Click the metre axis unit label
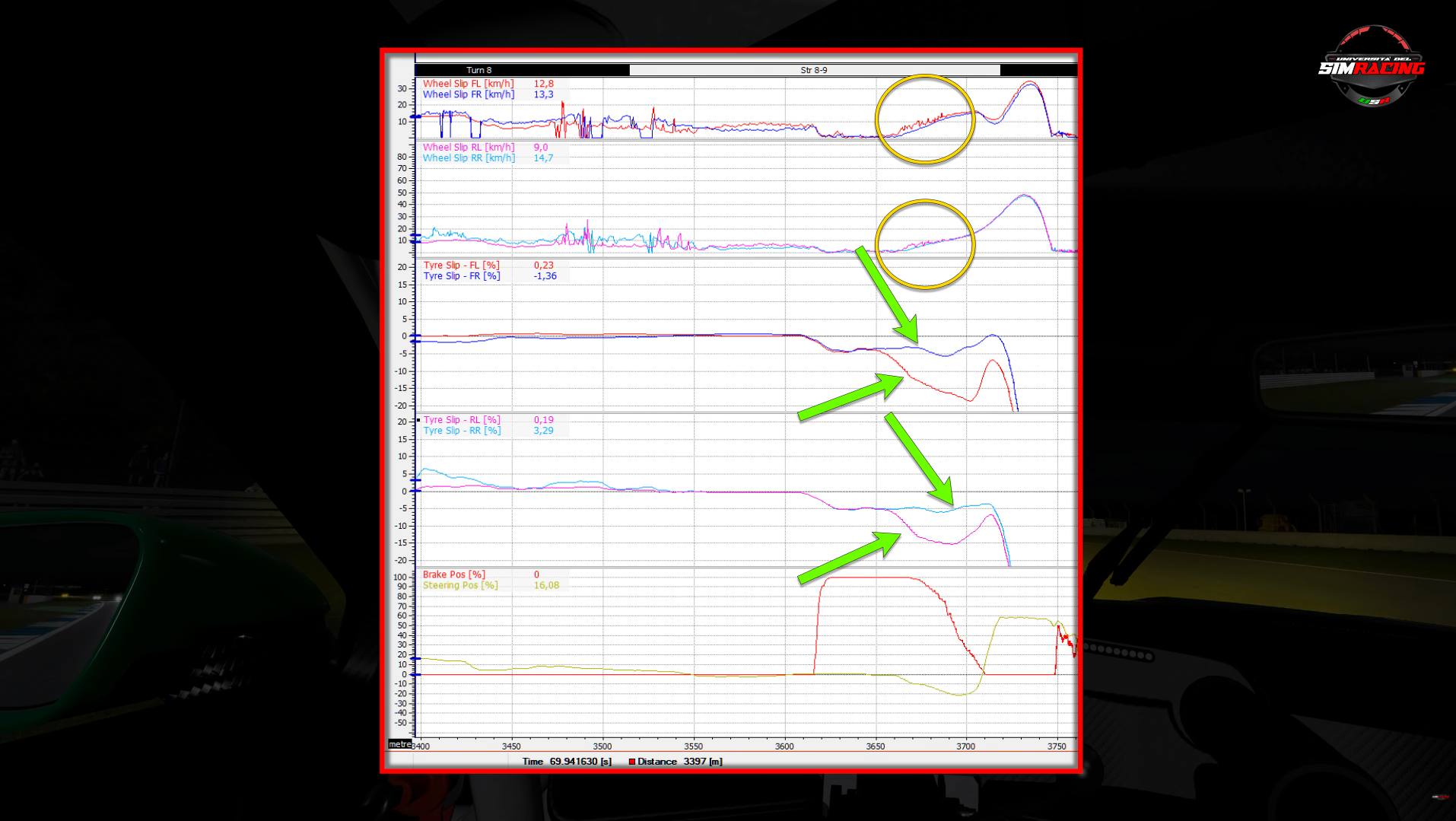 [399, 744]
